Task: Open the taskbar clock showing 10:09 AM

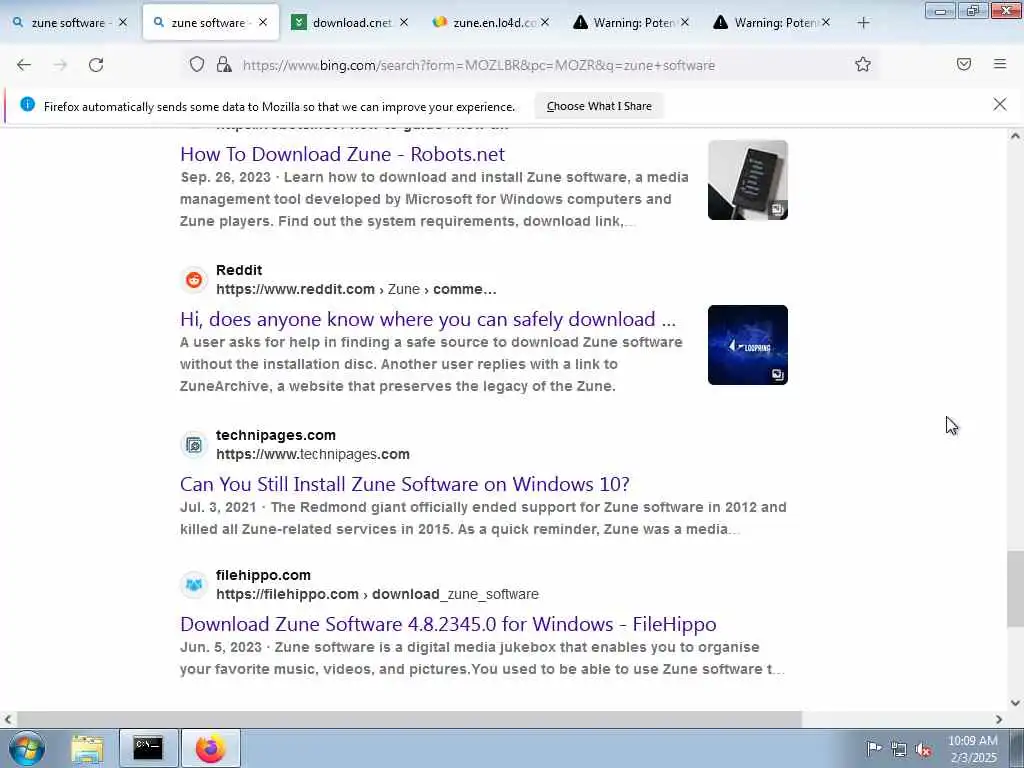Action: [x=973, y=749]
